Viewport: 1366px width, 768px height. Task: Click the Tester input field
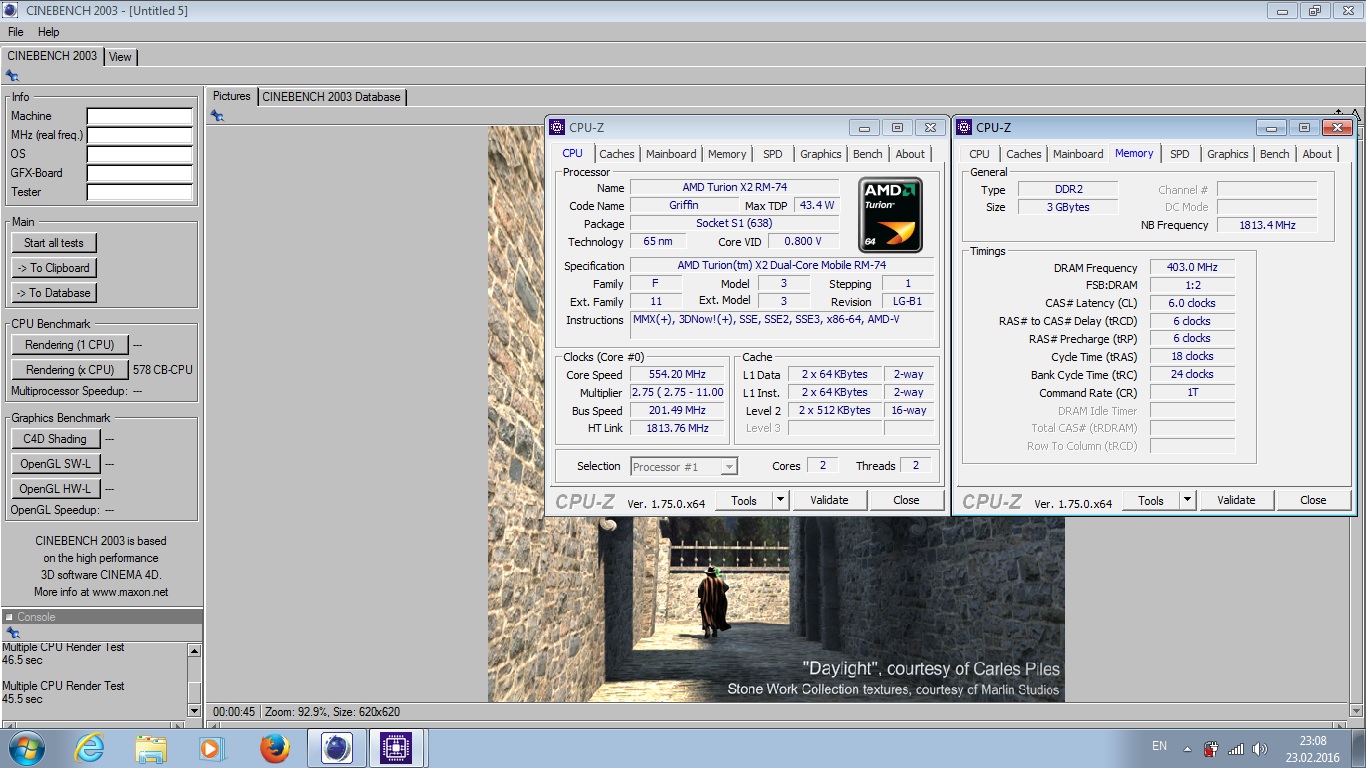tap(139, 193)
